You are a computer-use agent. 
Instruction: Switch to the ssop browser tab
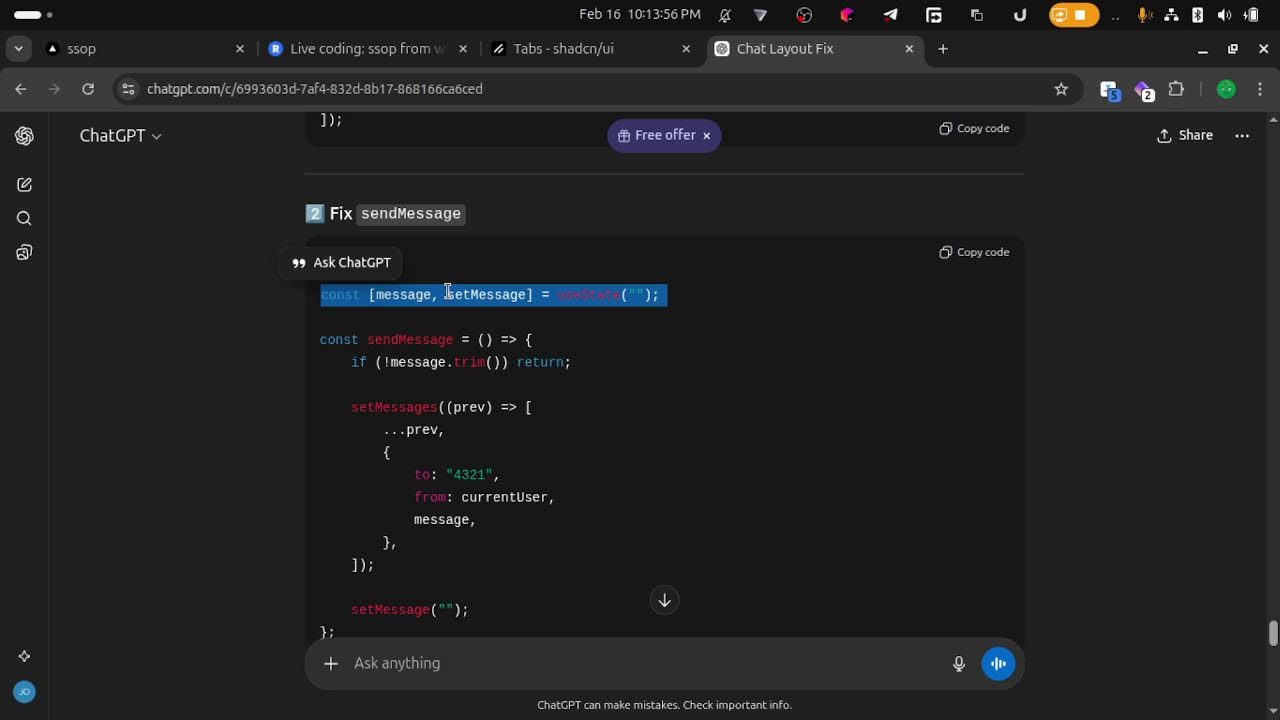pos(146,49)
